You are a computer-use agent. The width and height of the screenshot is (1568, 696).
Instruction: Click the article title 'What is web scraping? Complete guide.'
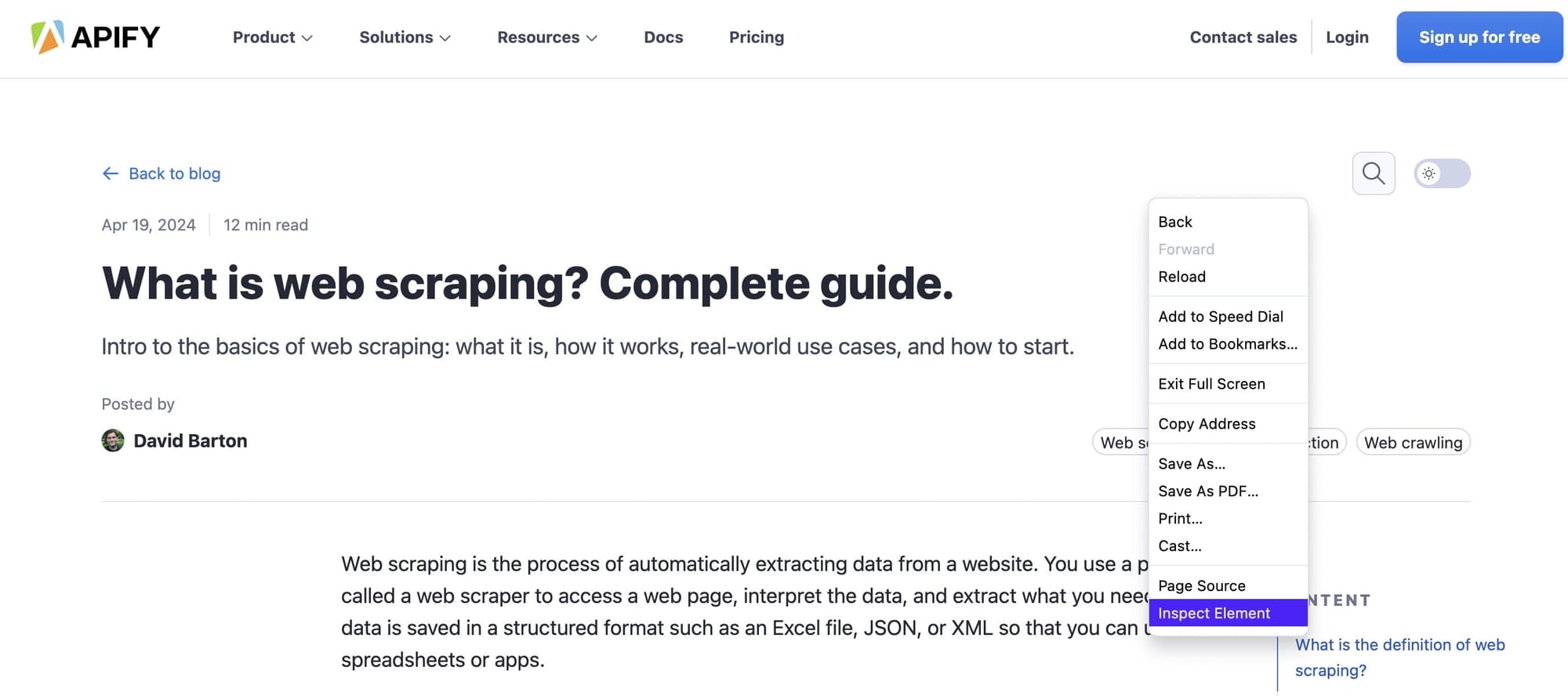[x=528, y=283]
